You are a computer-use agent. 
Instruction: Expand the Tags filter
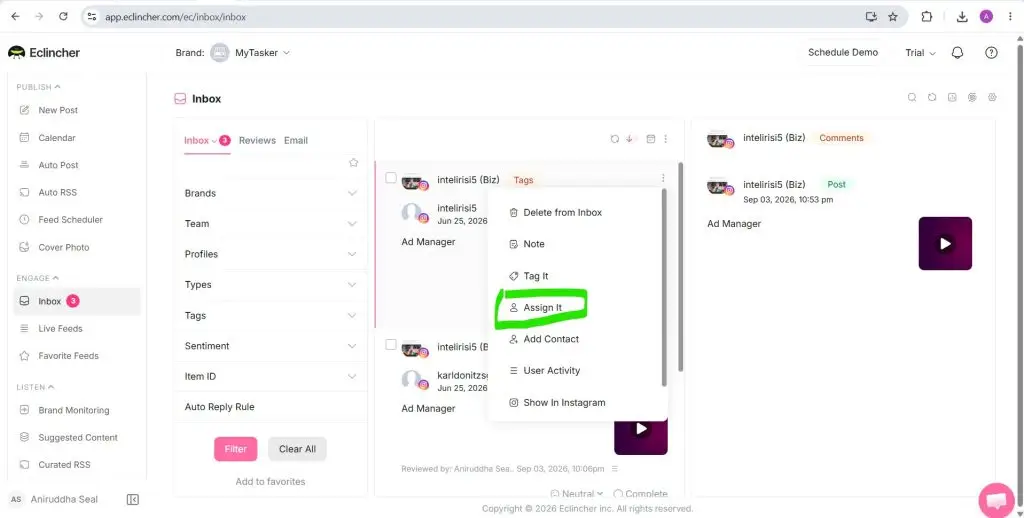click(270, 316)
